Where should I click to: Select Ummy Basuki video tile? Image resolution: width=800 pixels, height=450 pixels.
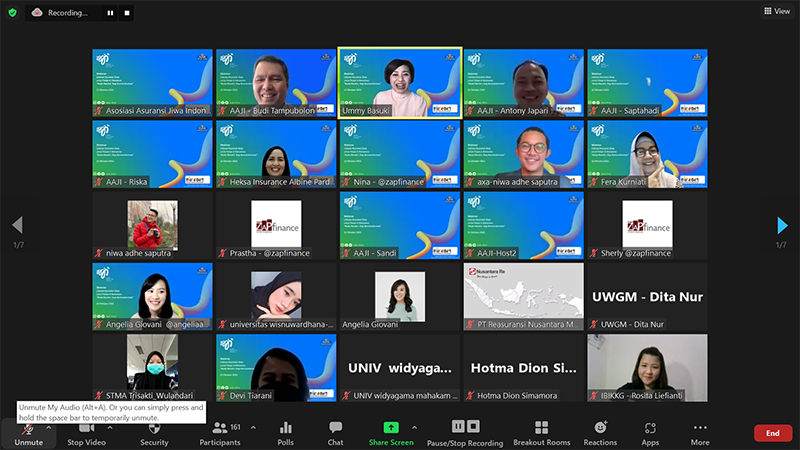click(400, 83)
